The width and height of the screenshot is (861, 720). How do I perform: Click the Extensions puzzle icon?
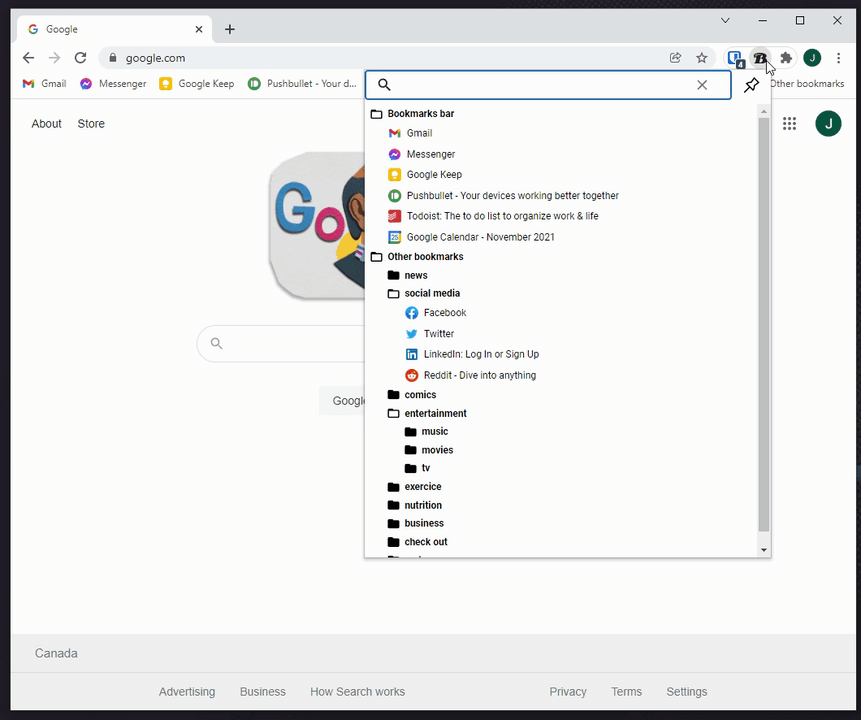[785, 58]
